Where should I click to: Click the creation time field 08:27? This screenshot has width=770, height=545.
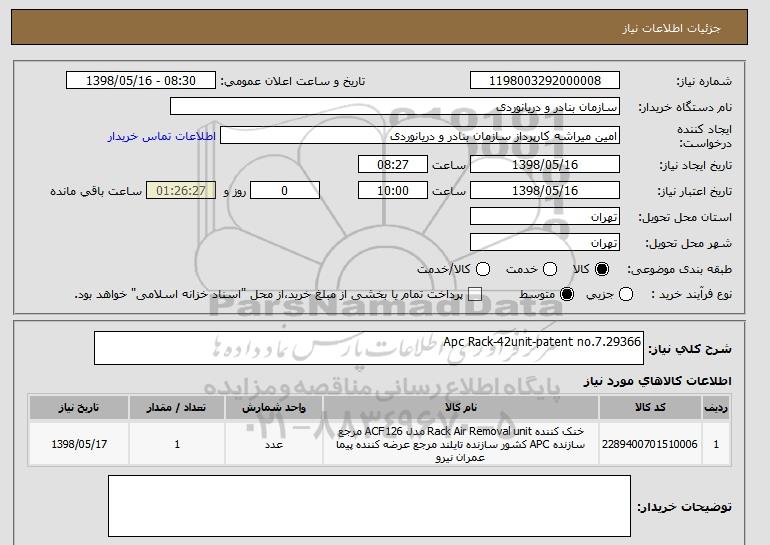point(393,164)
